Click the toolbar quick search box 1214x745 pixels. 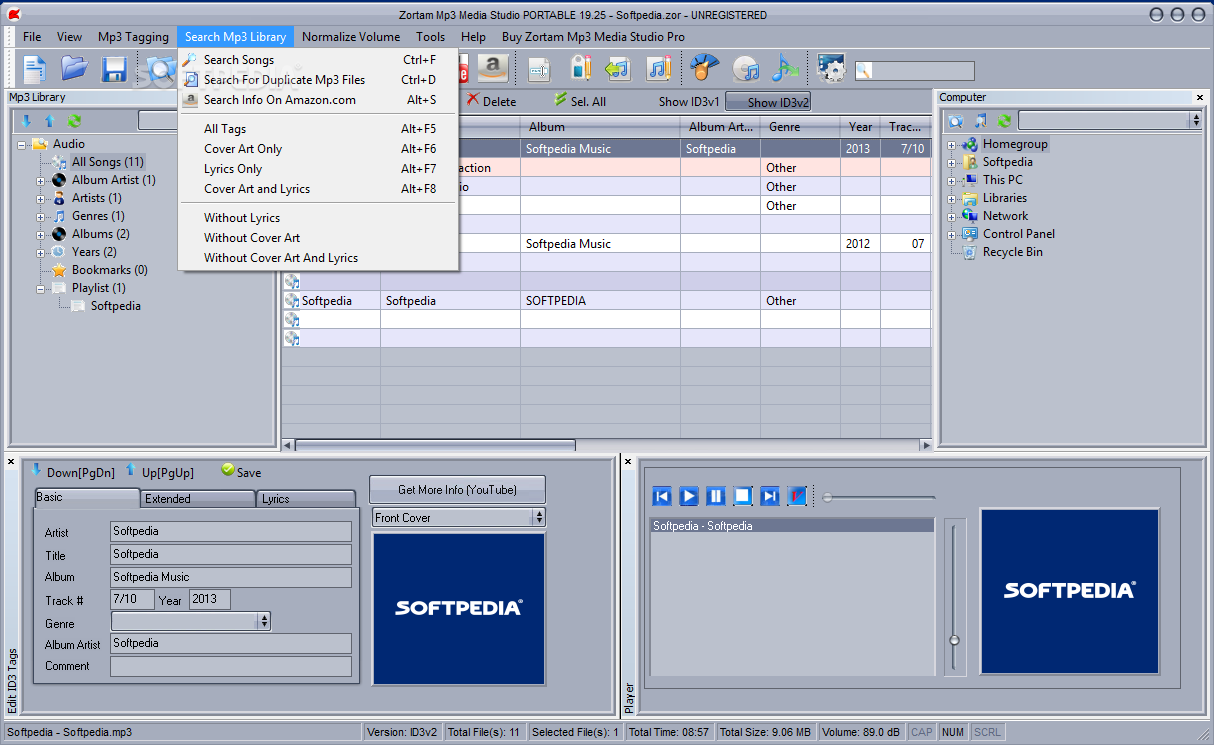point(914,71)
